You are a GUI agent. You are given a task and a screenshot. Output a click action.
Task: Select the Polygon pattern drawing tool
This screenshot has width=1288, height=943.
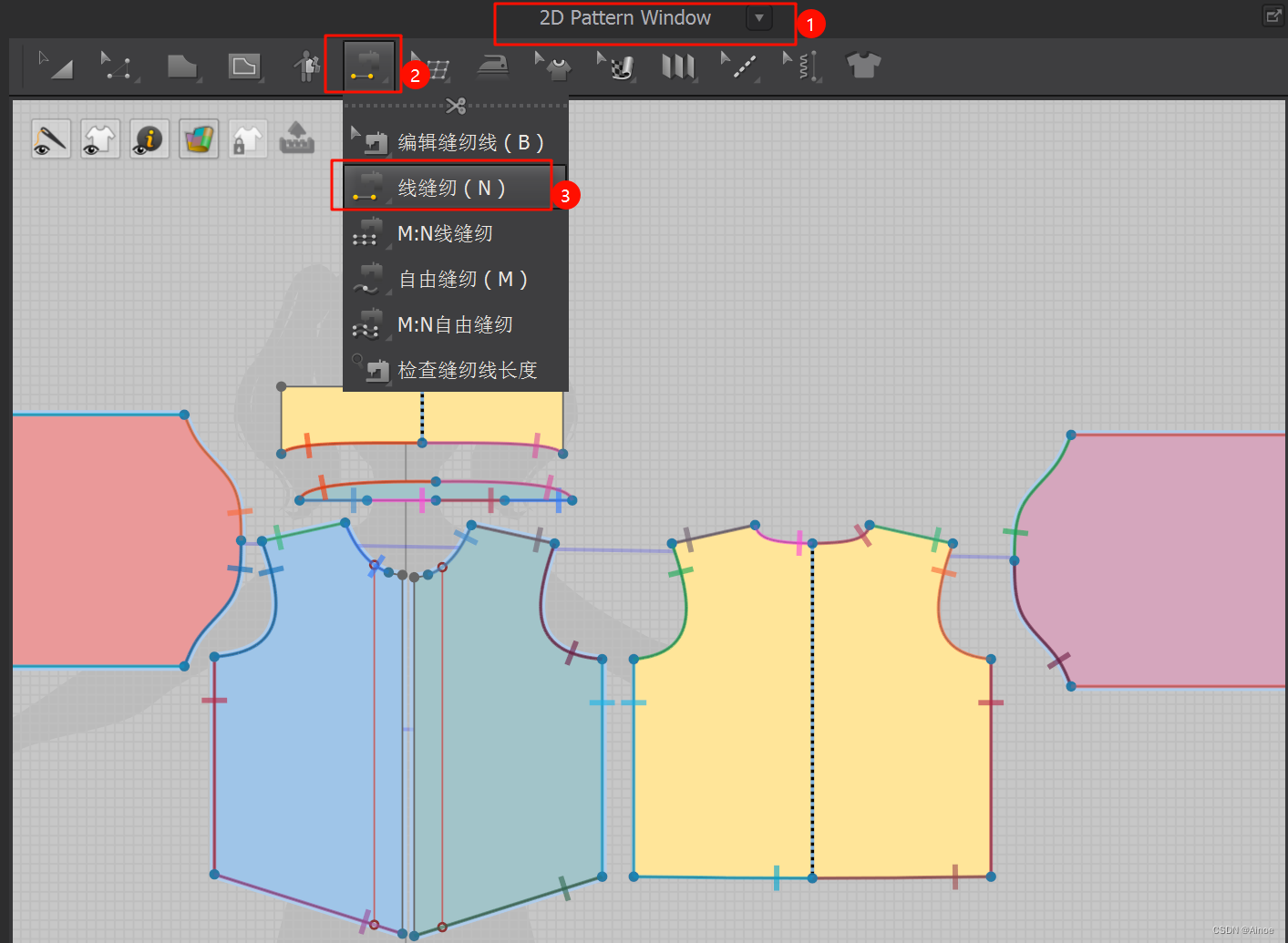[183, 66]
